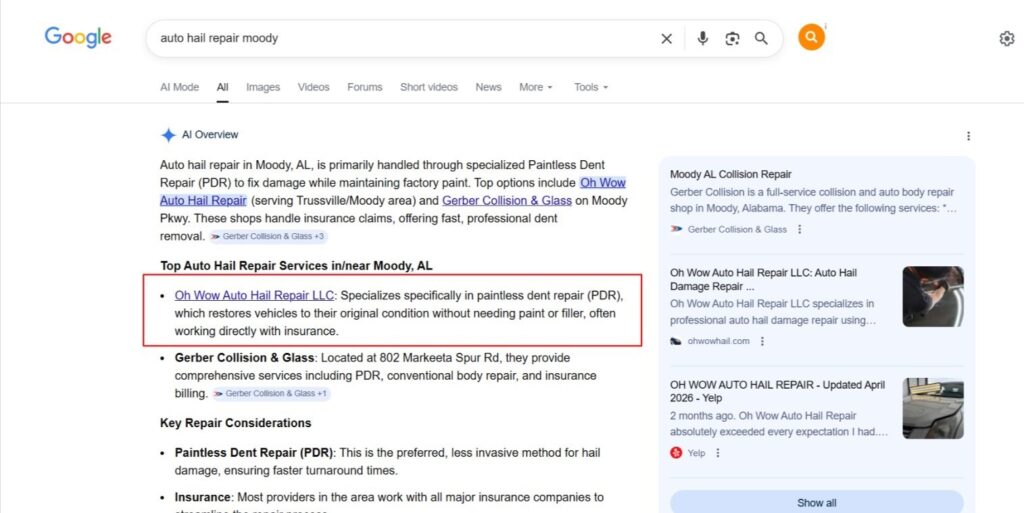Expand the More search filters dropdown

pyautogui.click(x=535, y=87)
